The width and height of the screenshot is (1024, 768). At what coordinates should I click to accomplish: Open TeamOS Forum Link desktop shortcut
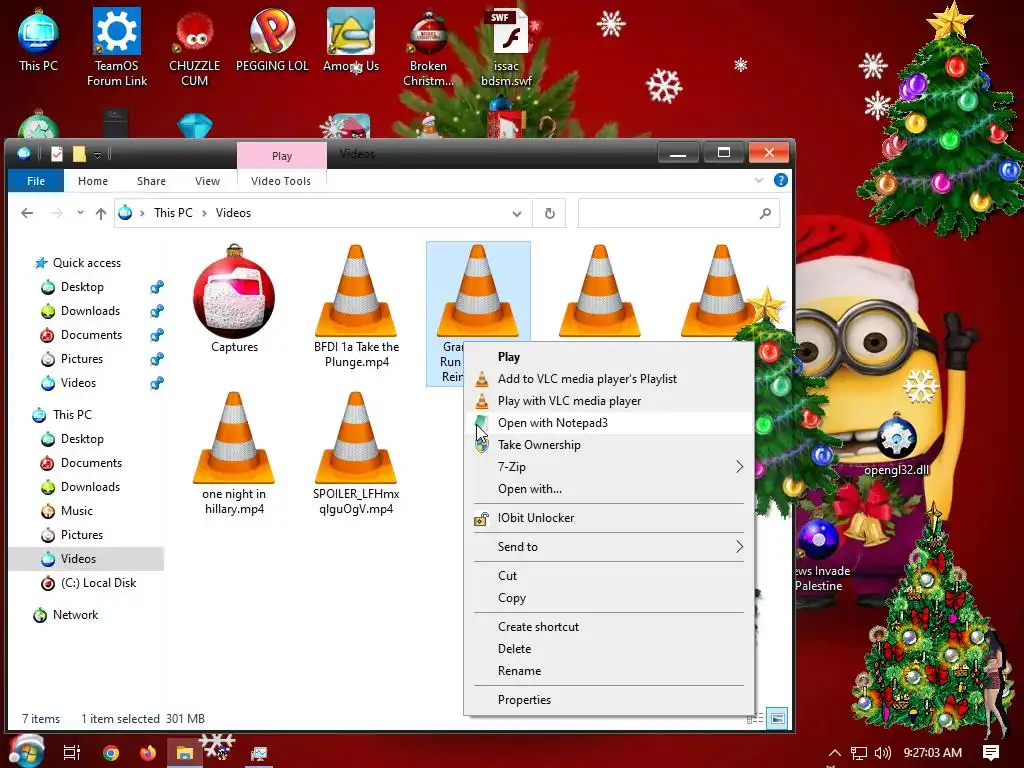click(x=117, y=47)
